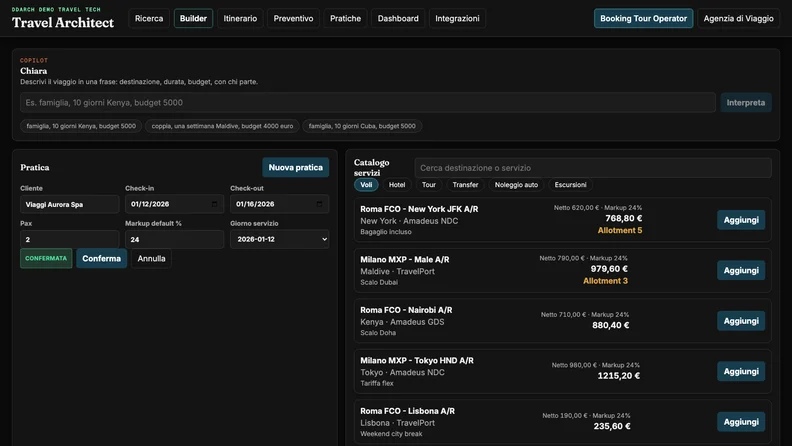Click the Check-in date field
Screen dimensions: 792x446
point(174,204)
